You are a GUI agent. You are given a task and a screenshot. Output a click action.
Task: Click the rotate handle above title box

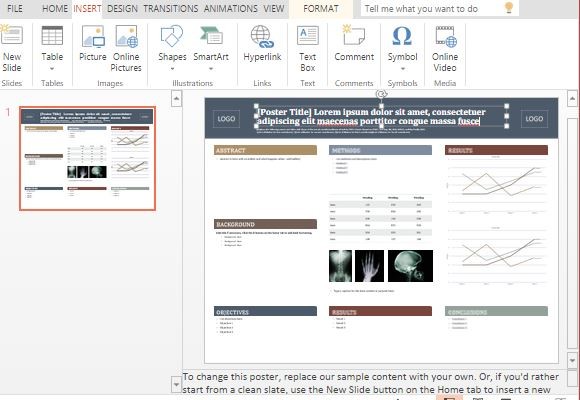click(381, 94)
